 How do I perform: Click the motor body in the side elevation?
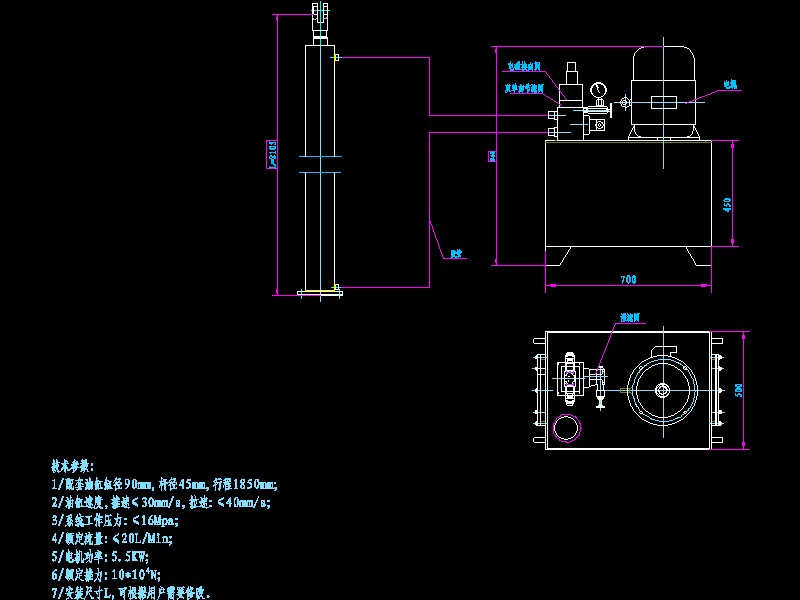point(663,92)
